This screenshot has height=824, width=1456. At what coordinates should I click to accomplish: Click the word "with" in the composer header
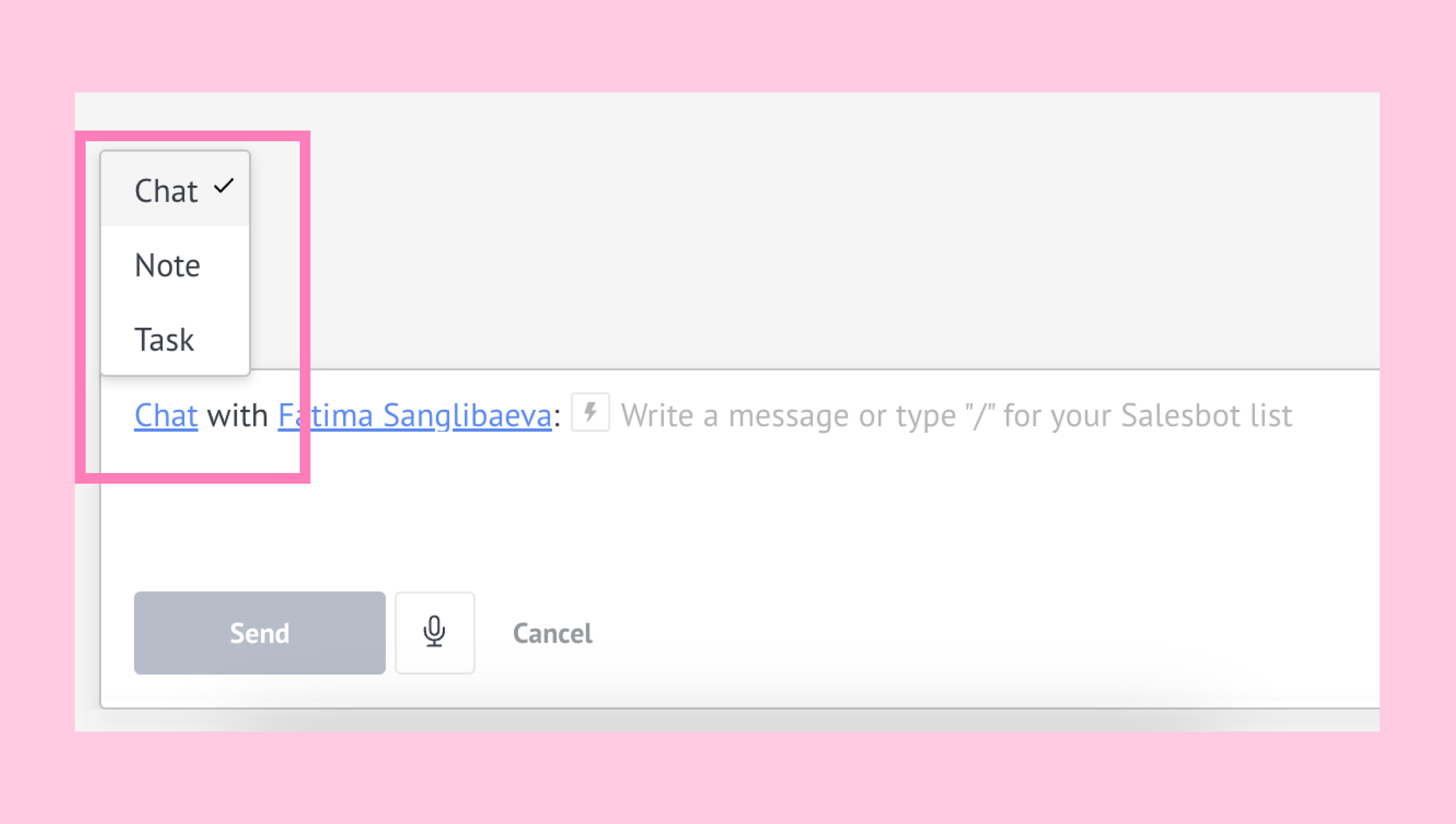(237, 415)
